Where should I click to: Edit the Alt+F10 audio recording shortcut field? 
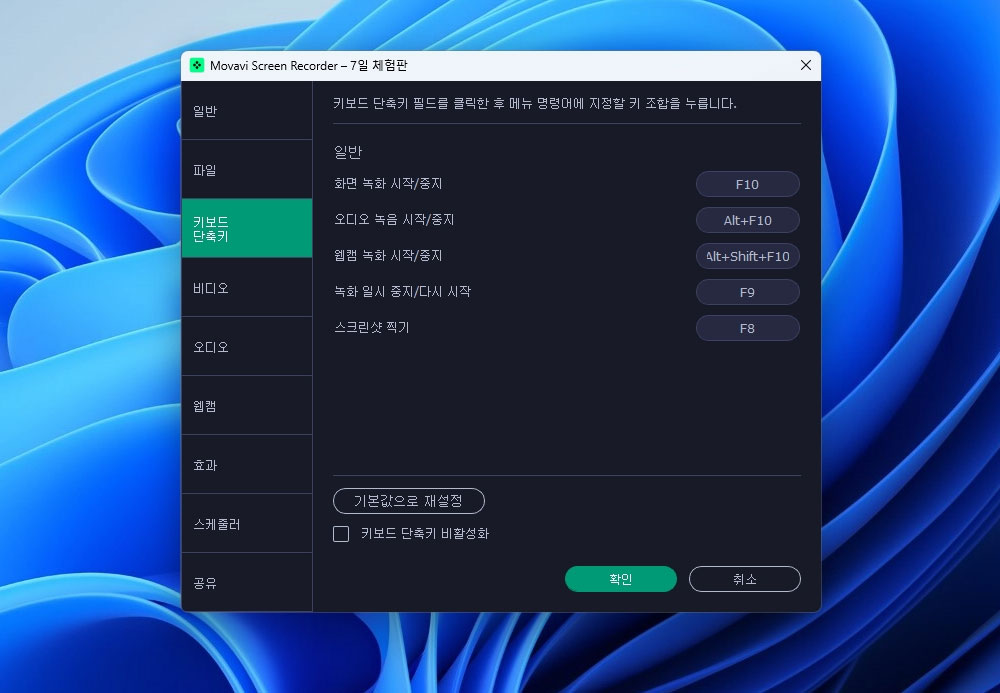(x=747, y=220)
